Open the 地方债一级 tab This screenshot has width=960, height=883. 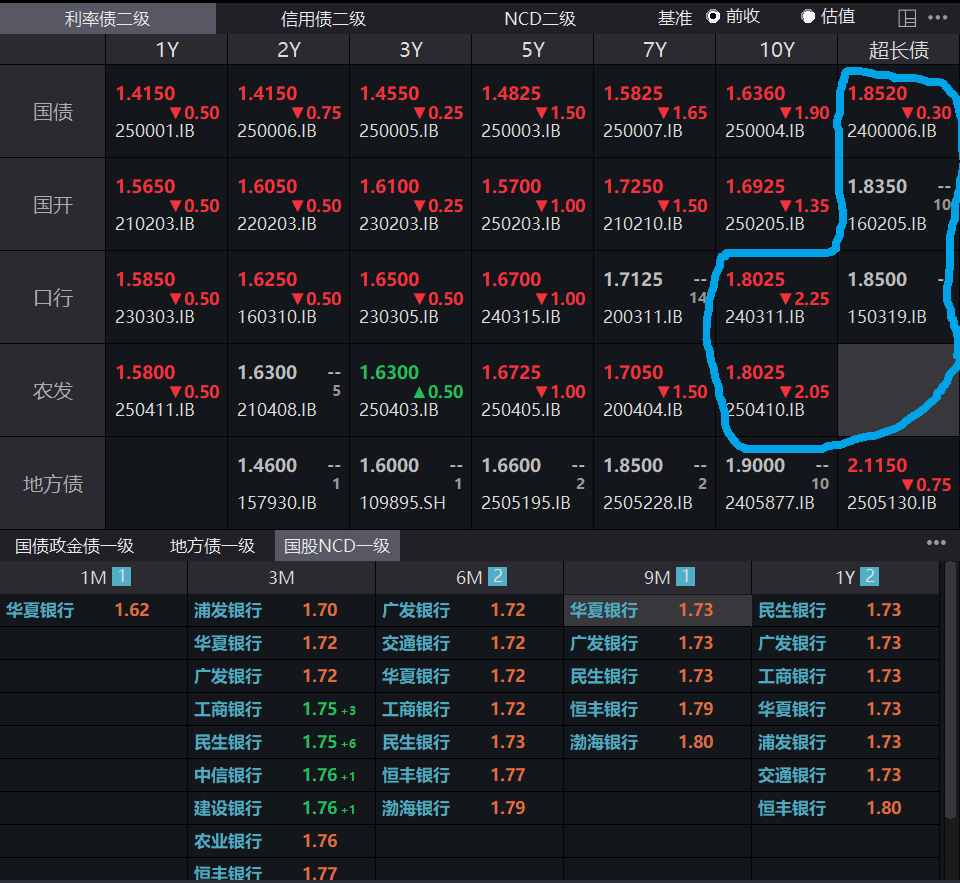[212, 546]
